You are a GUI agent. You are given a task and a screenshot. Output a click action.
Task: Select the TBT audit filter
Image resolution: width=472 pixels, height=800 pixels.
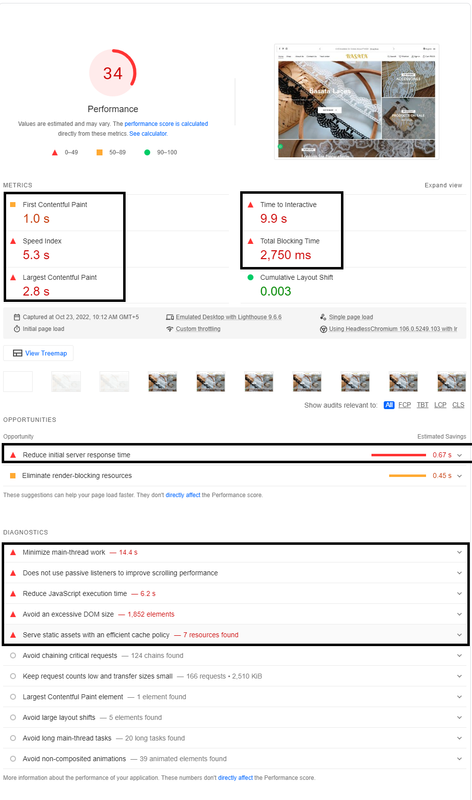click(x=423, y=405)
